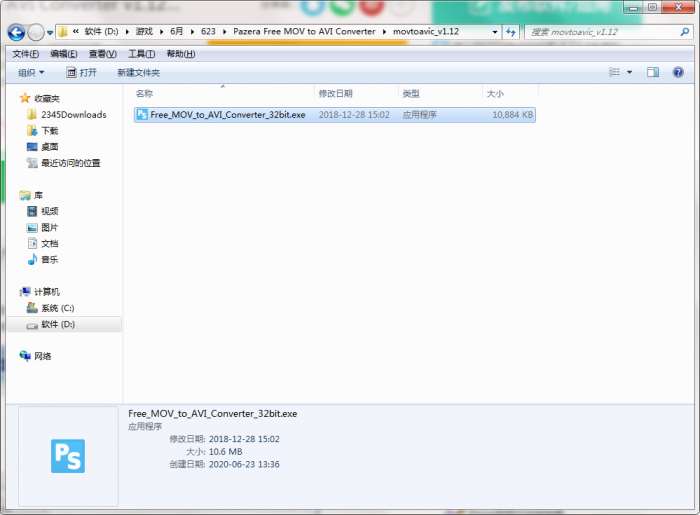
Task: Click the 视频 library icon
Action: (32, 211)
